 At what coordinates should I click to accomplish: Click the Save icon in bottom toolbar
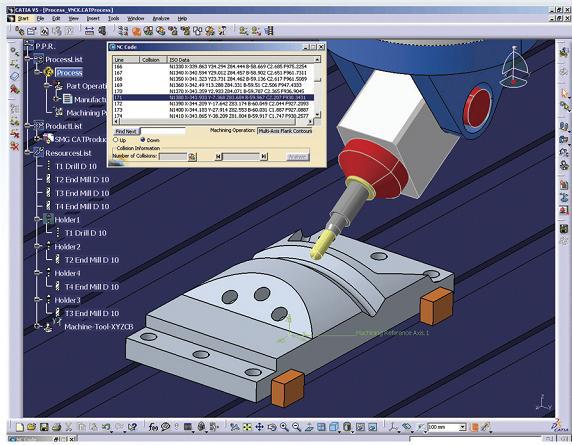pos(44,427)
